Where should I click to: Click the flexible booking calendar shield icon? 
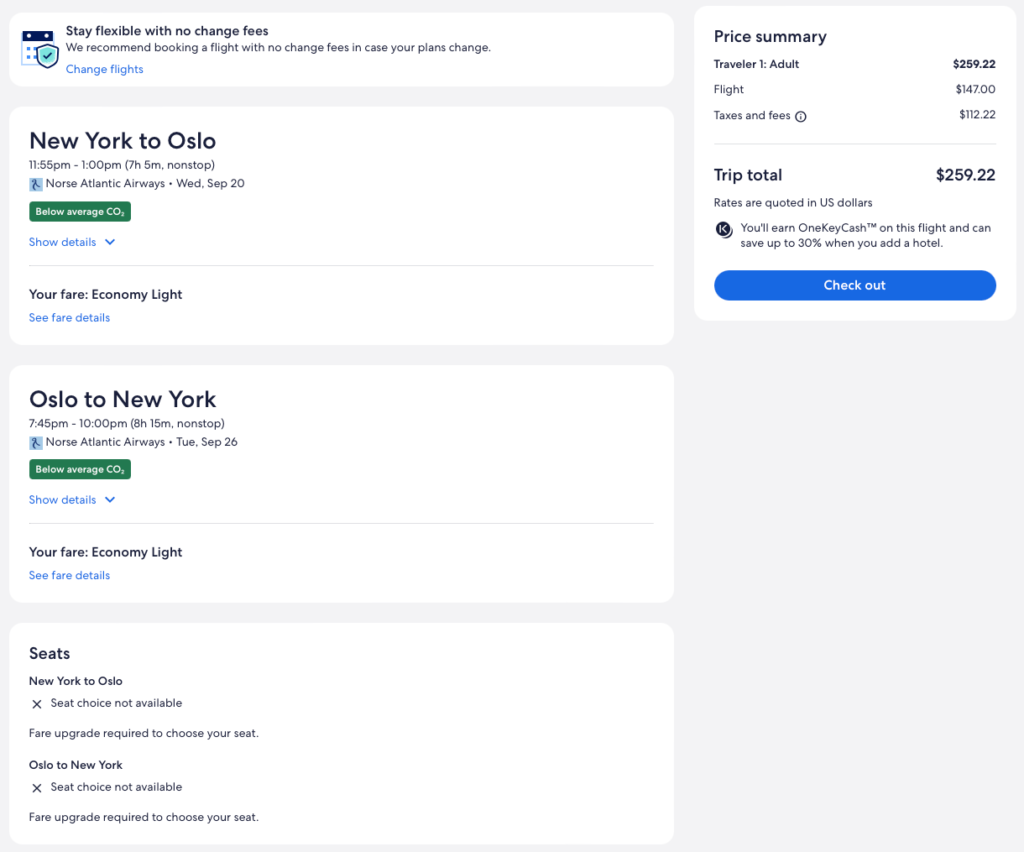(x=41, y=48)
